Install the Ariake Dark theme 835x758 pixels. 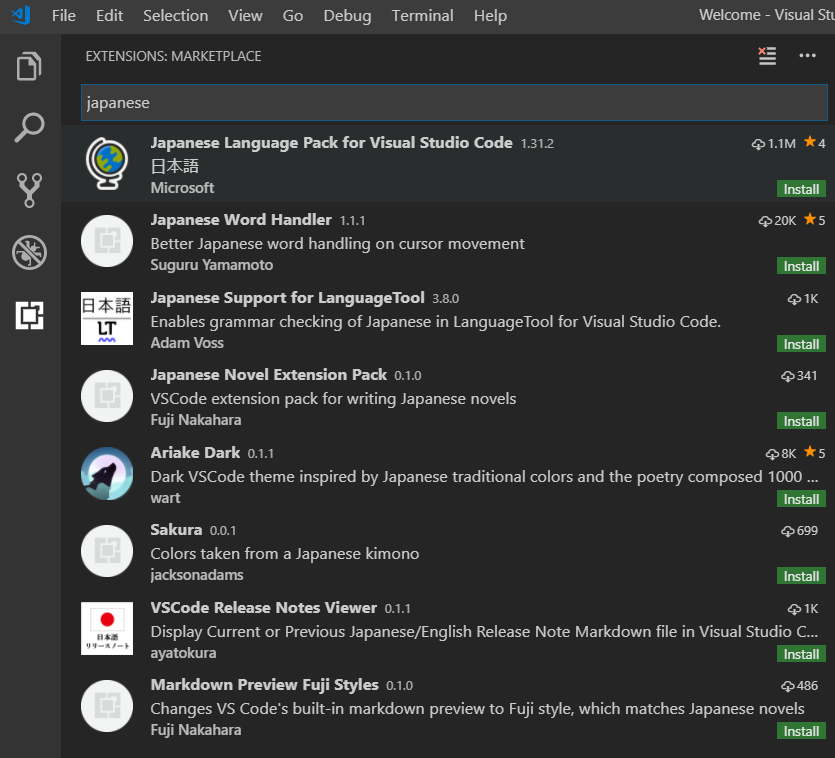point(801,499)
